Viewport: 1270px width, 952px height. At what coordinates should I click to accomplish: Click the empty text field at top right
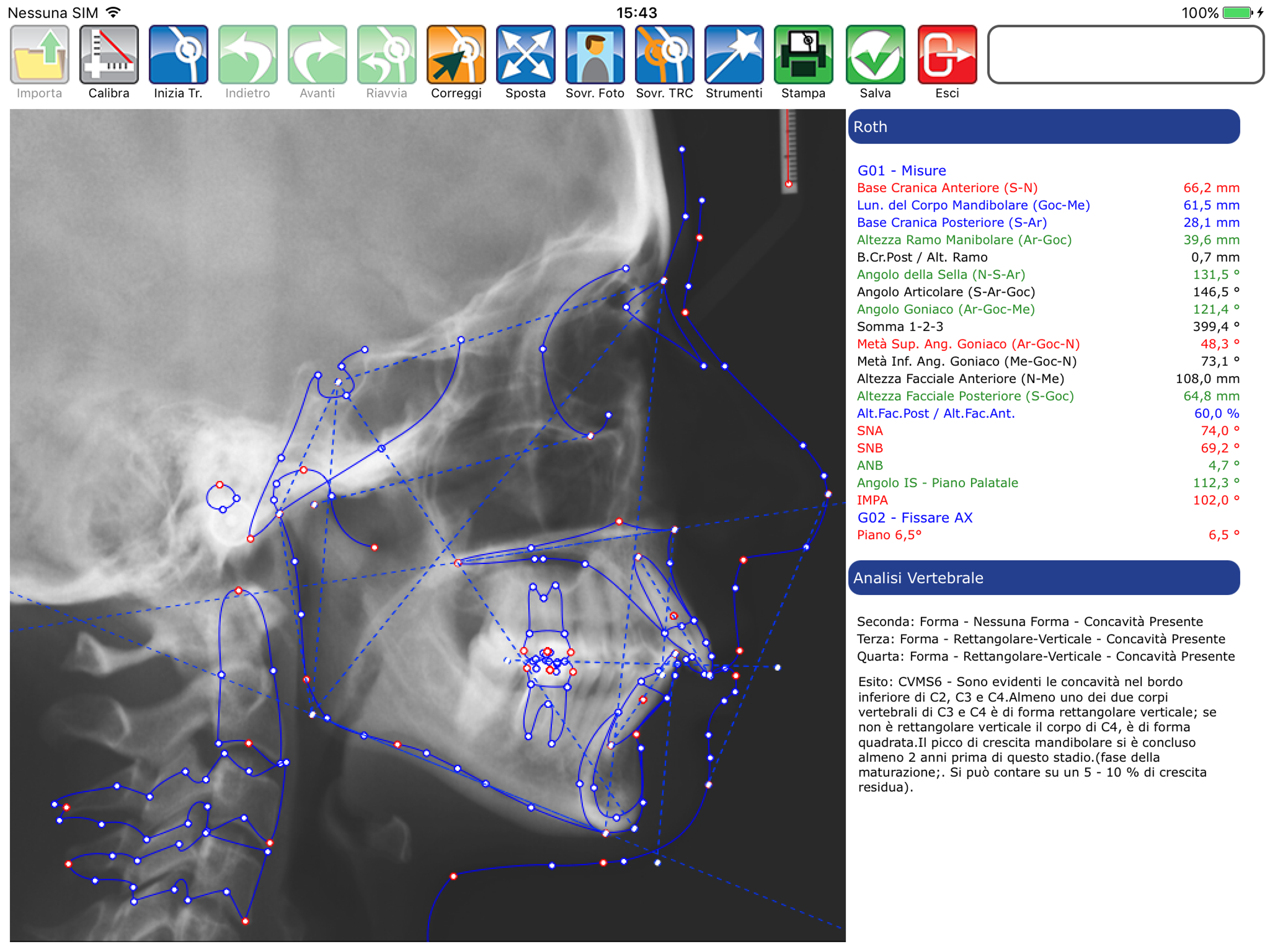pyautogui.click(x=1125, y=54)
